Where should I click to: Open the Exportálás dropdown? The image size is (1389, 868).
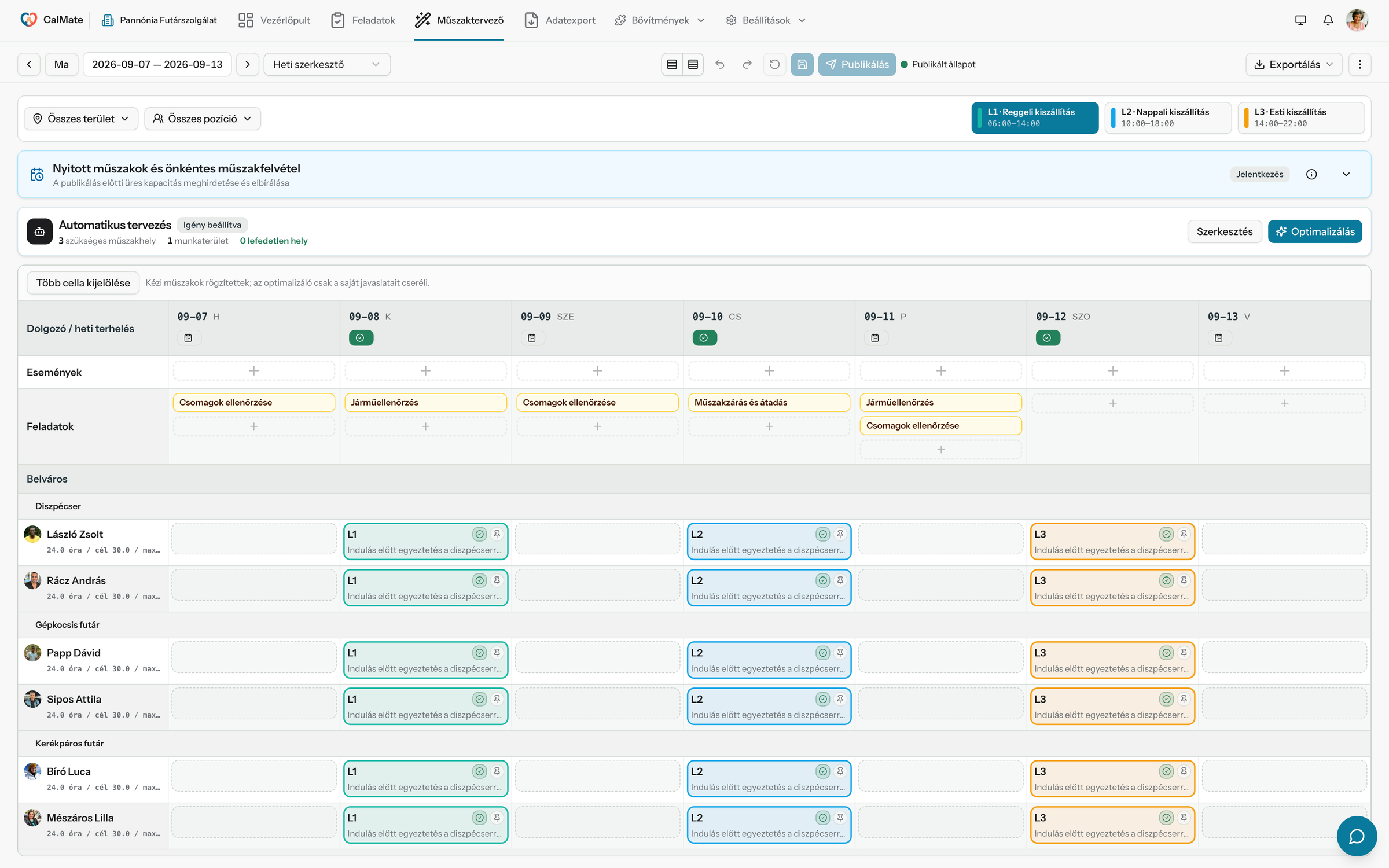pyautogui.click(x=1295, y=64)
